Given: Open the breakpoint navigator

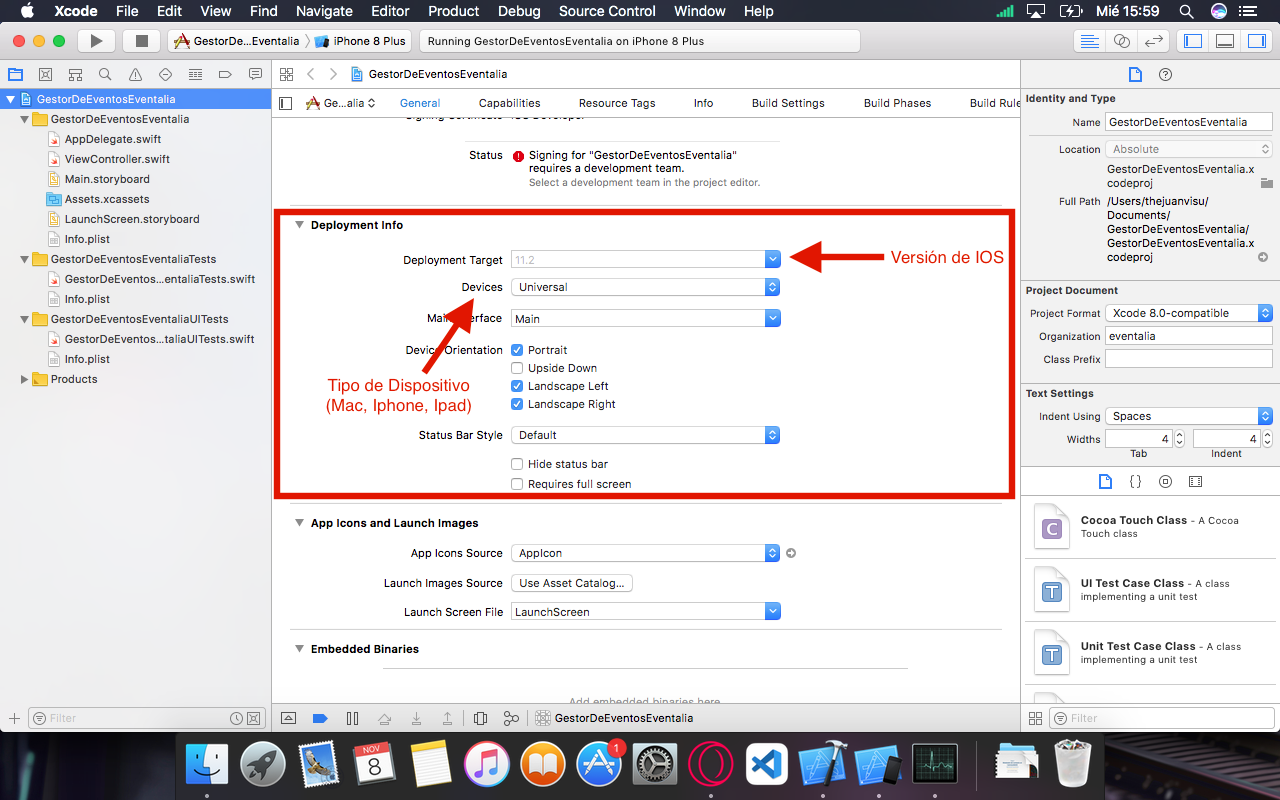Looking at the screenshot, I should coord(225,75).
